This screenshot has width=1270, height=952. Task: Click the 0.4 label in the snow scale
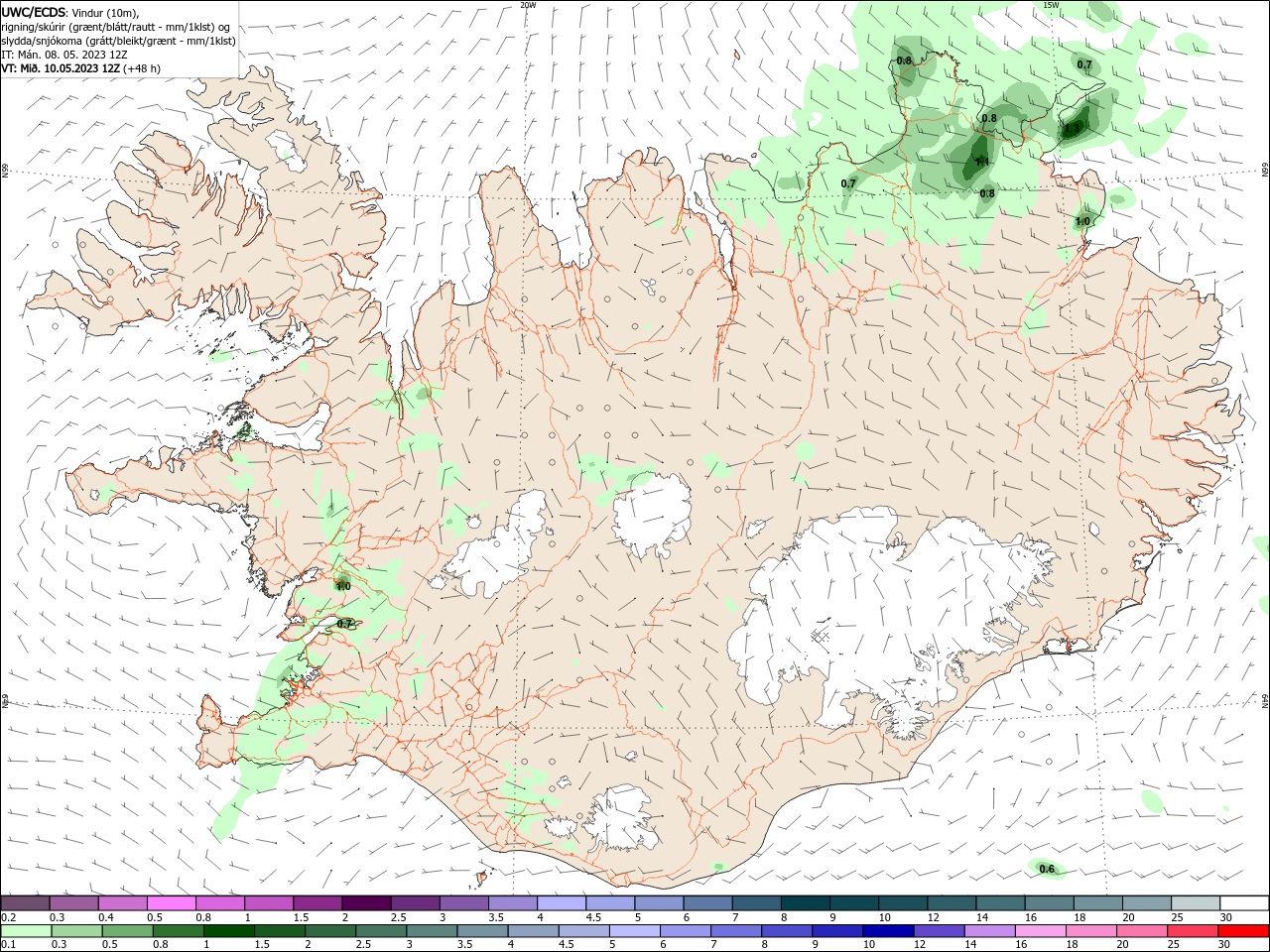tap(106, 917)
